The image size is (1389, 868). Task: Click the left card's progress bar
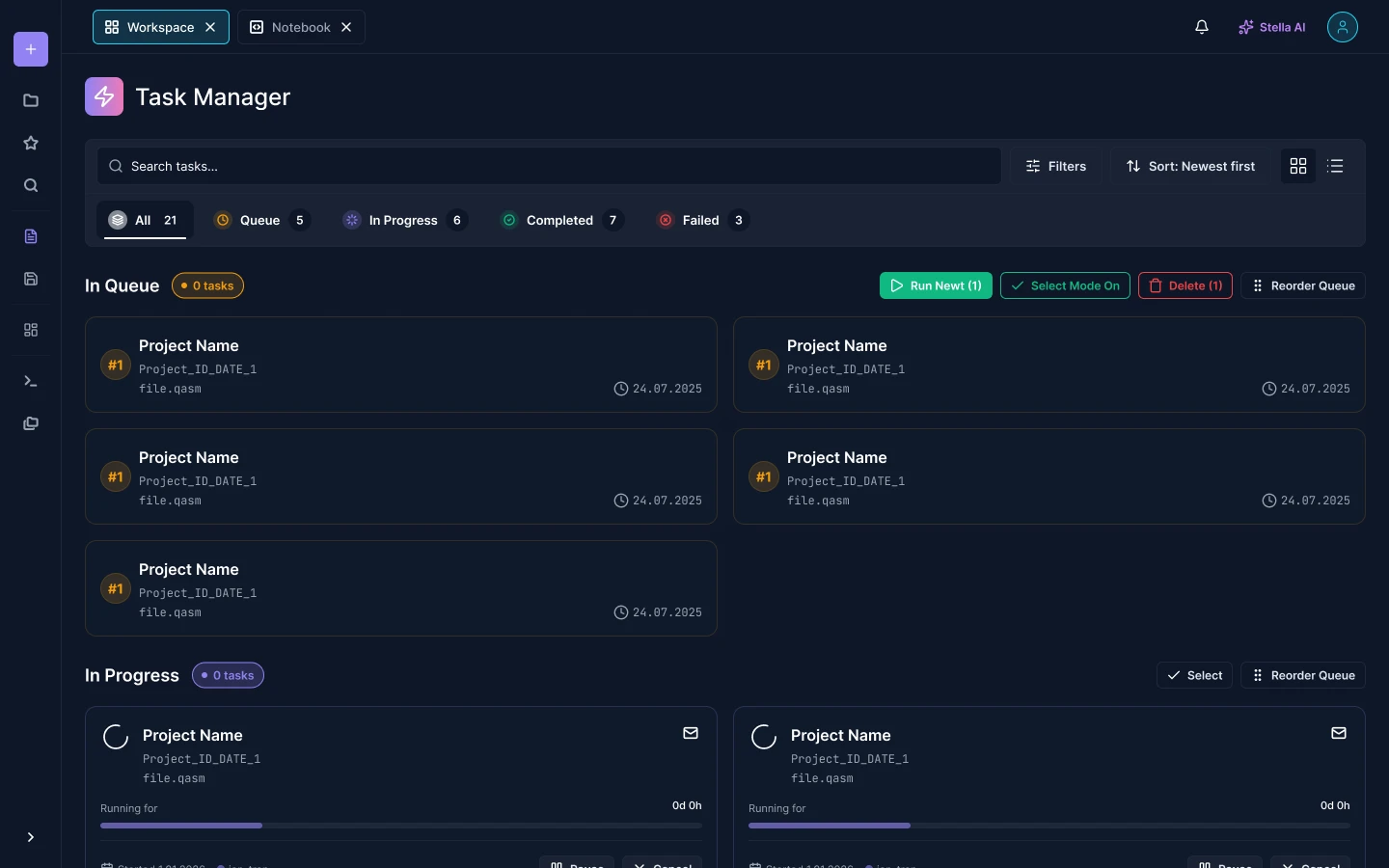coord(401,826)
